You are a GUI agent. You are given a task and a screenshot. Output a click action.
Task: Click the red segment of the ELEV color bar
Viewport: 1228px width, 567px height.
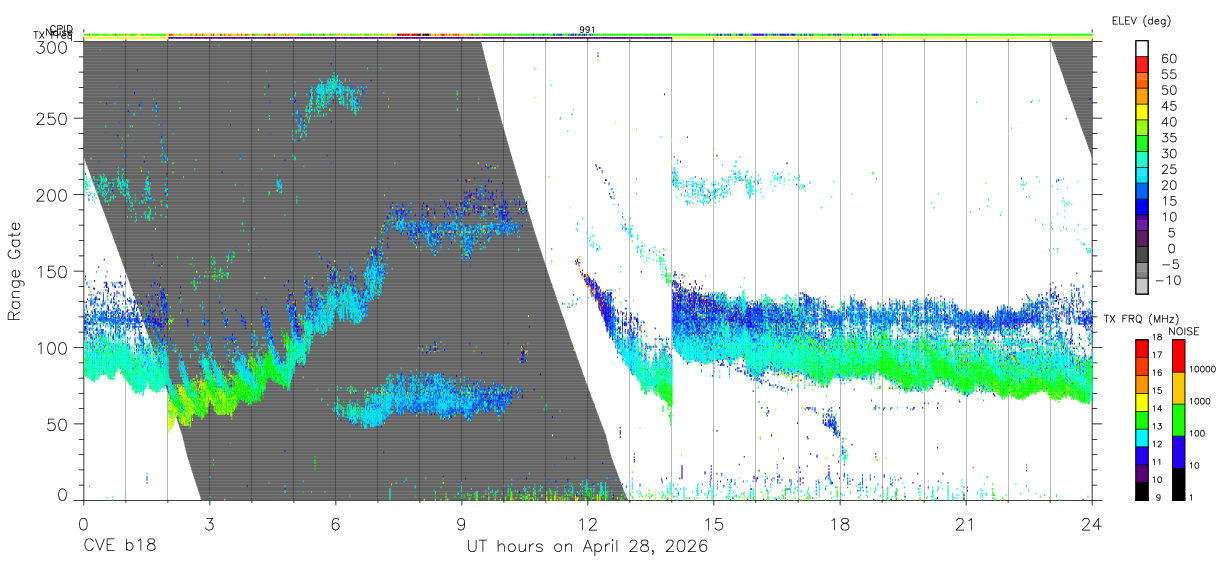coord(1143,65)
